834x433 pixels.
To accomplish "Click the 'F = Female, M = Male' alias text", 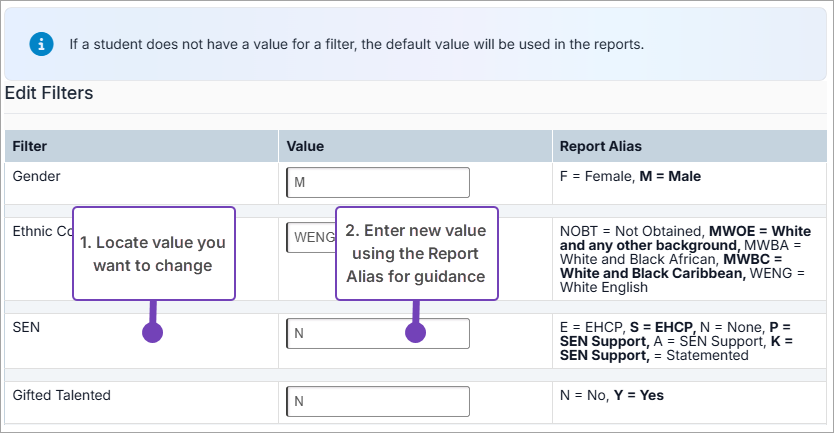I will (630, 176).
